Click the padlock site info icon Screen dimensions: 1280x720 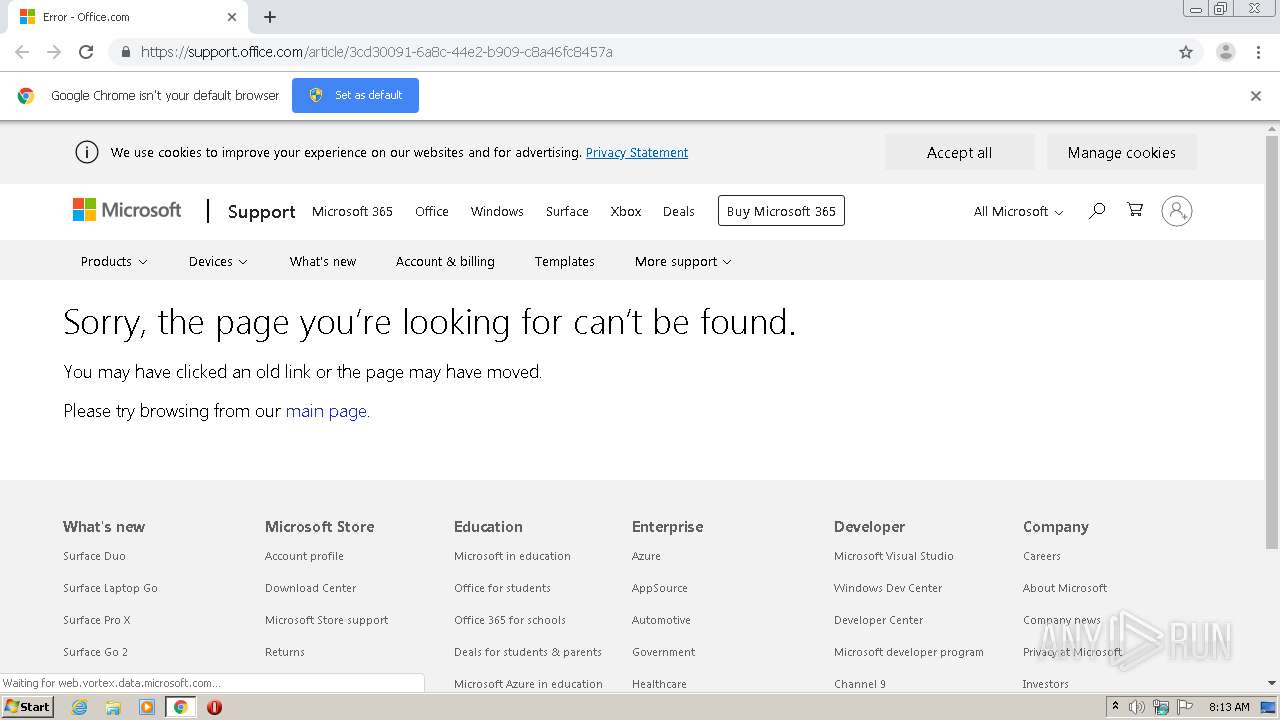[x=125, y=52]
